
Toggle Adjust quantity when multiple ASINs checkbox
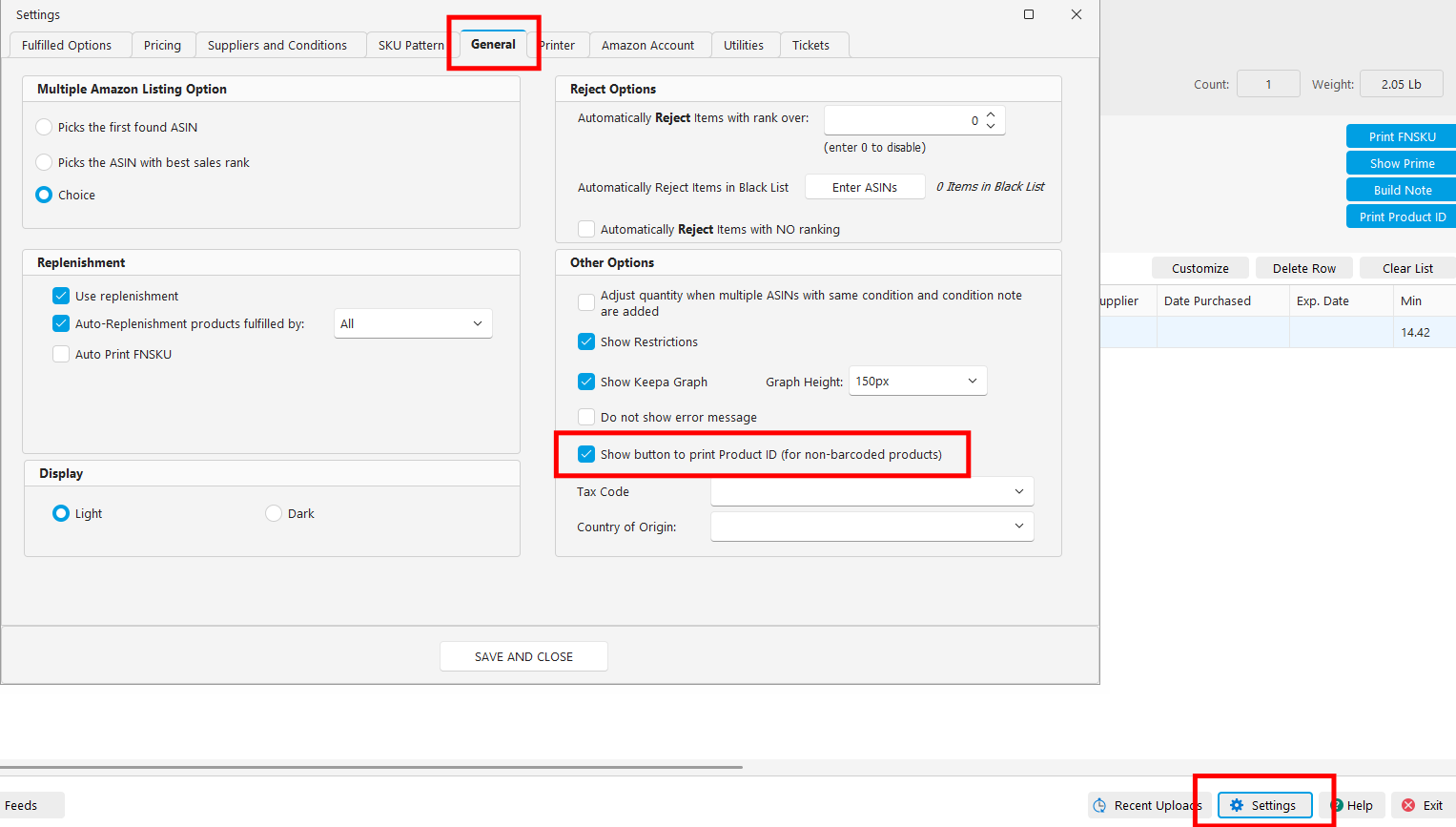[586, 302]
